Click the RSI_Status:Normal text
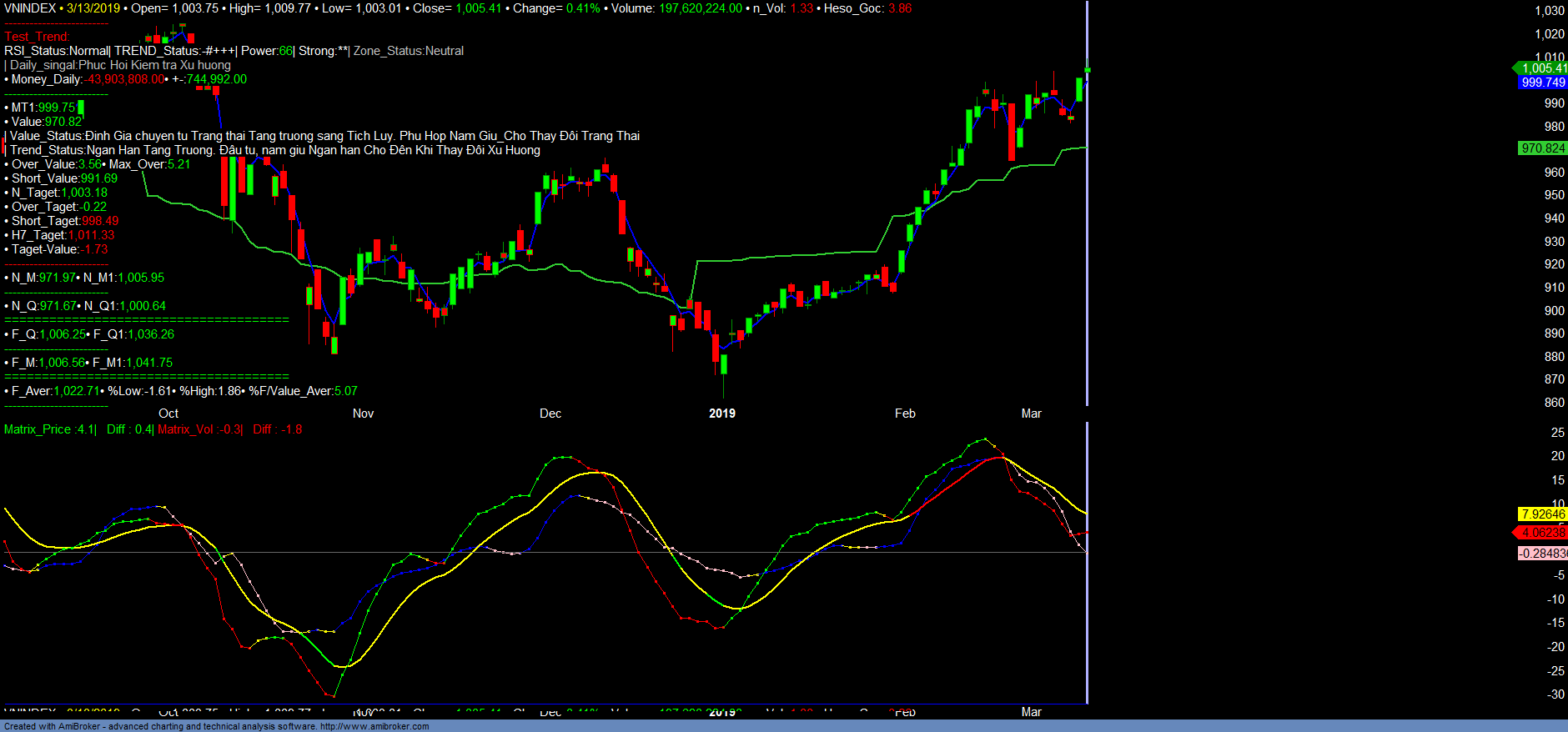This screenshot has height=732, width=1568. (57, 51)
